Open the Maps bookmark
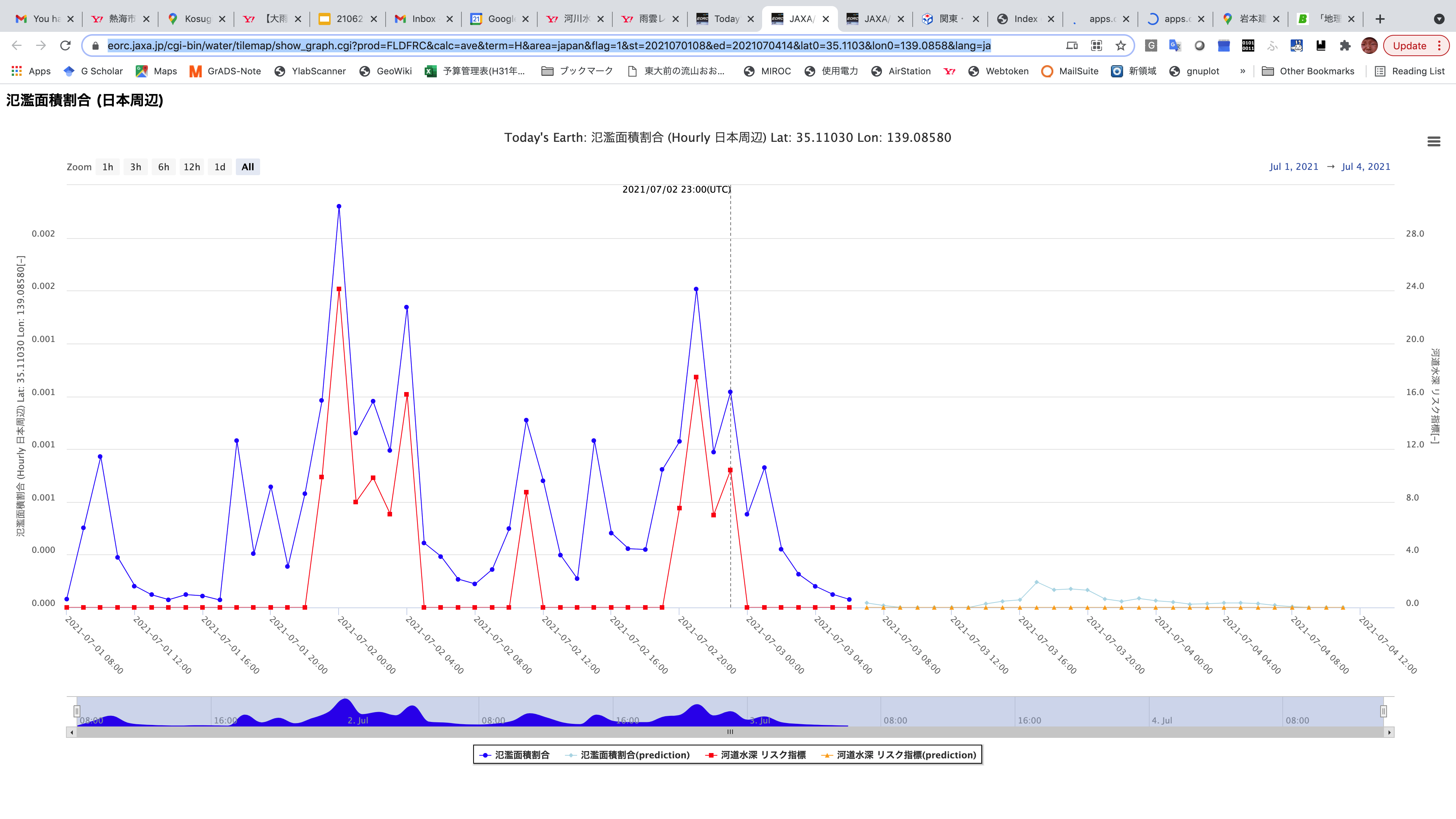This screenshot has width=1456, height=819. tap(157, 71)
